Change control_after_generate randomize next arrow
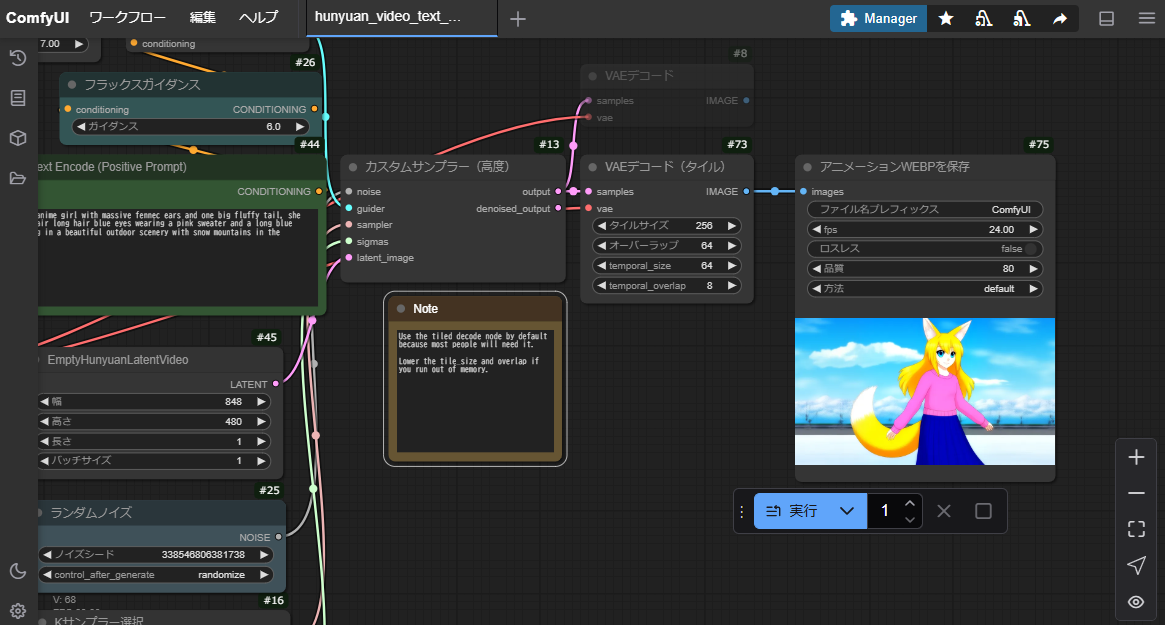 263,574
